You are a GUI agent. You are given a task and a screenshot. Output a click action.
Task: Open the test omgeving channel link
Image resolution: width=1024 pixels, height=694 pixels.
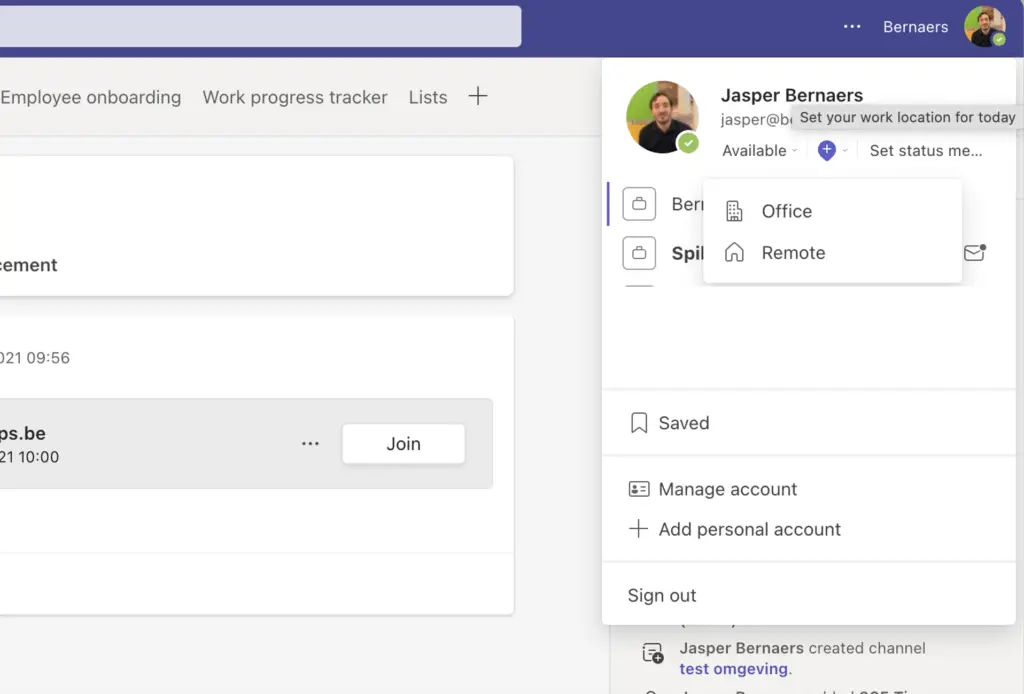pos(733,669)
